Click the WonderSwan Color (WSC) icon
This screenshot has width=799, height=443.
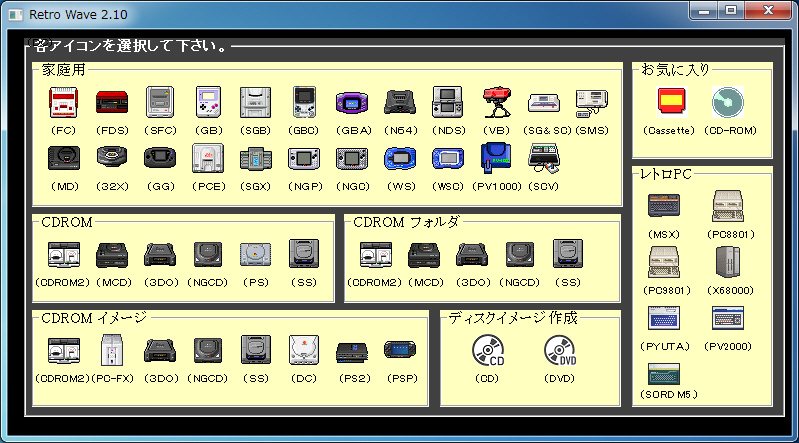coord(448,159)
